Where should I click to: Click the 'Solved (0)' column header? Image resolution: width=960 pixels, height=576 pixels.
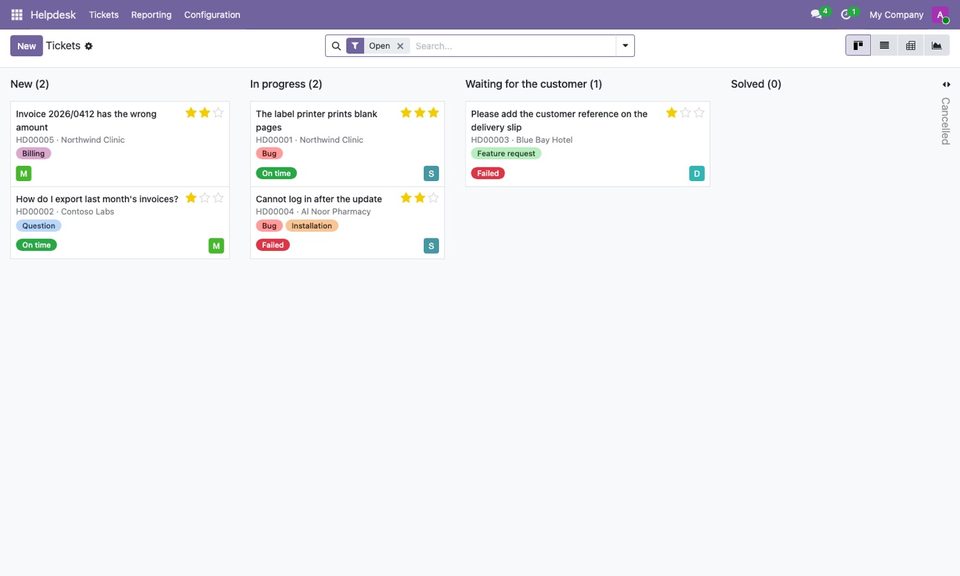[x=756, y=84]
